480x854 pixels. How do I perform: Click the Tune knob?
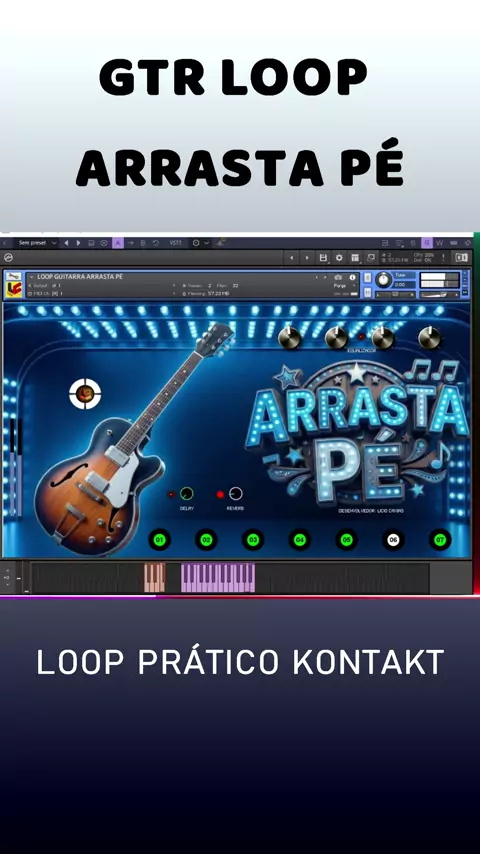(384, 280)
